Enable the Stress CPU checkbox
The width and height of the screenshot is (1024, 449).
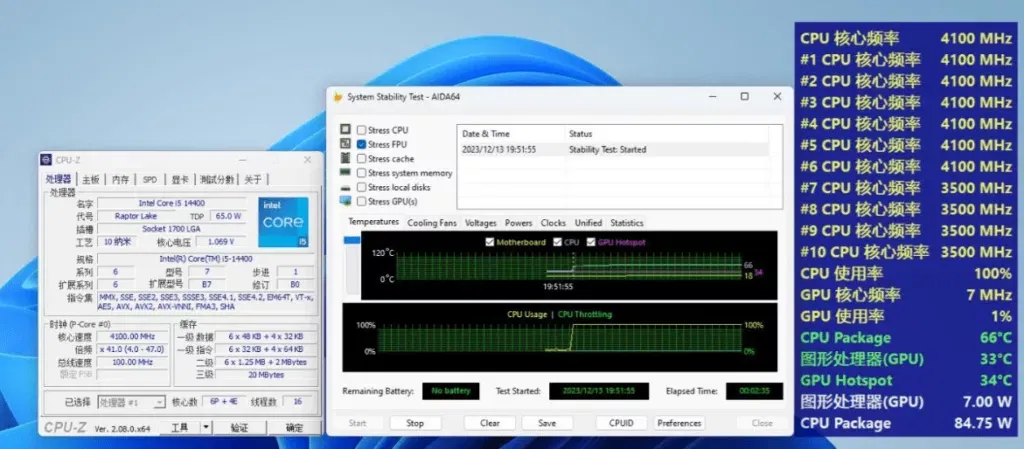(361, 130)
